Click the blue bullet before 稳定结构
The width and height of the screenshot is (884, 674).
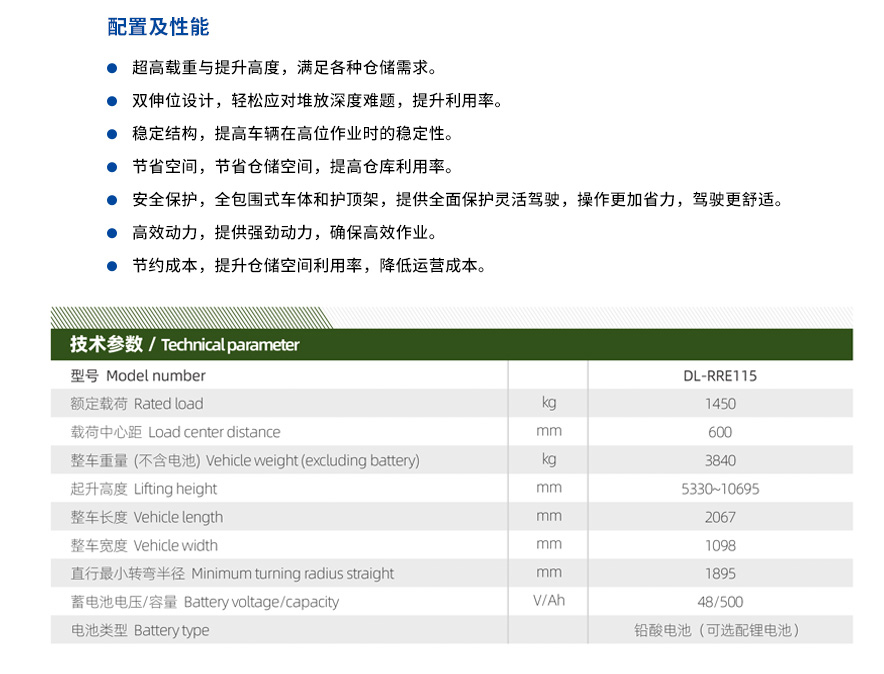113,134
